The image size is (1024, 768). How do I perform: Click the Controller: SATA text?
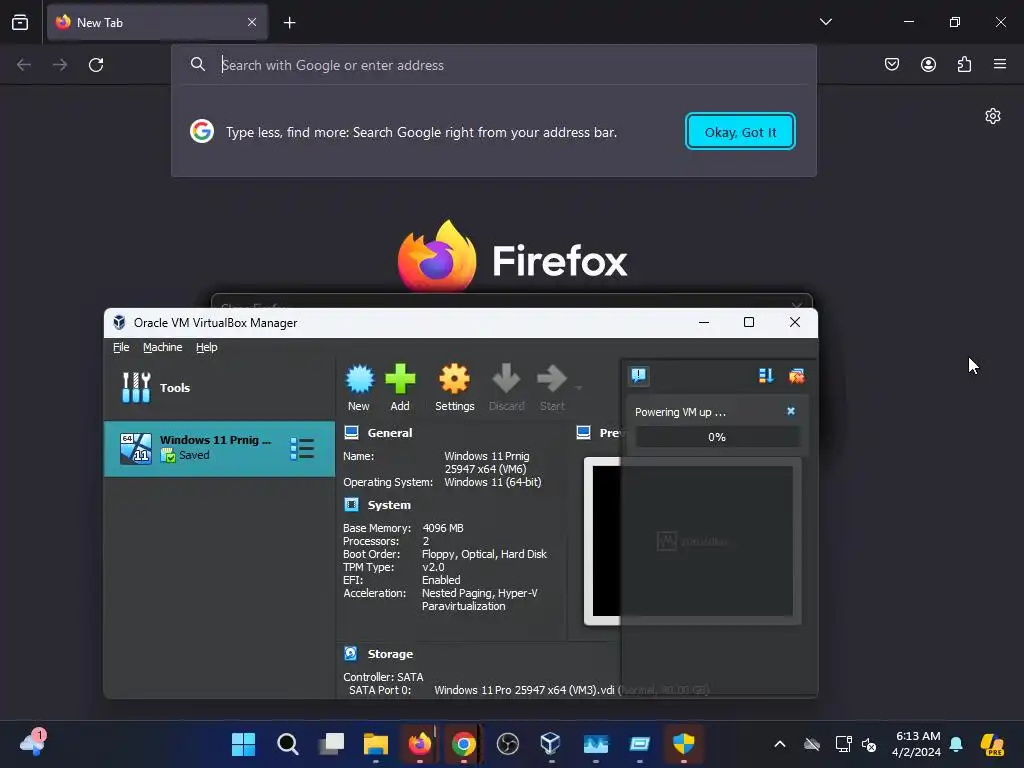point(383,677)
